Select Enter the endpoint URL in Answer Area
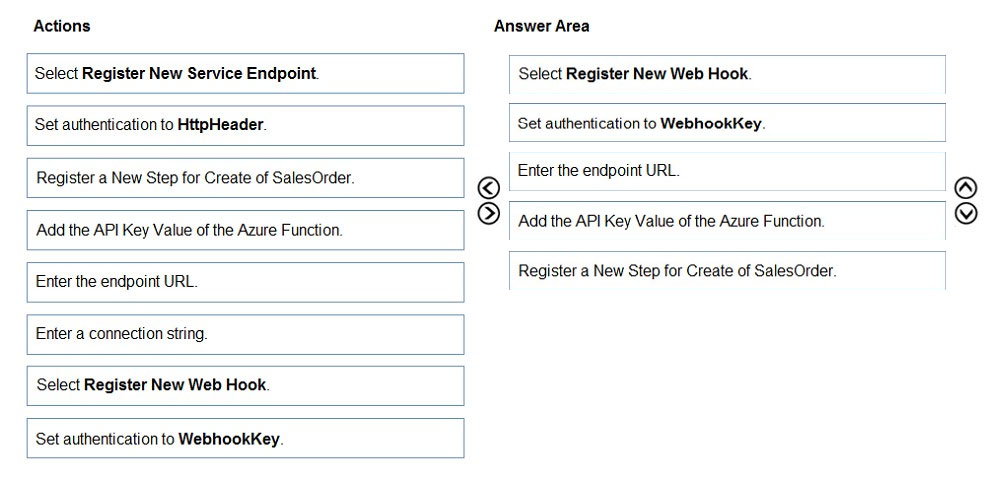The height and width of the screenshot is (481, 1000). coord(727,172)
